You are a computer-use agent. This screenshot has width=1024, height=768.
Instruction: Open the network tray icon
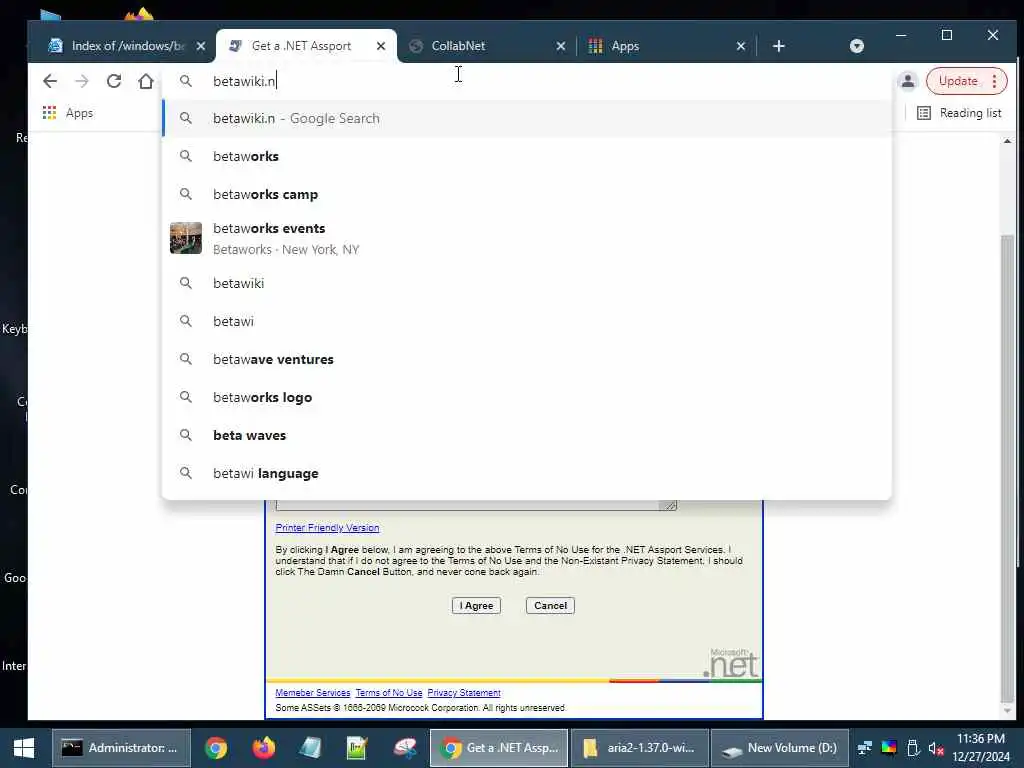point(865,748)
